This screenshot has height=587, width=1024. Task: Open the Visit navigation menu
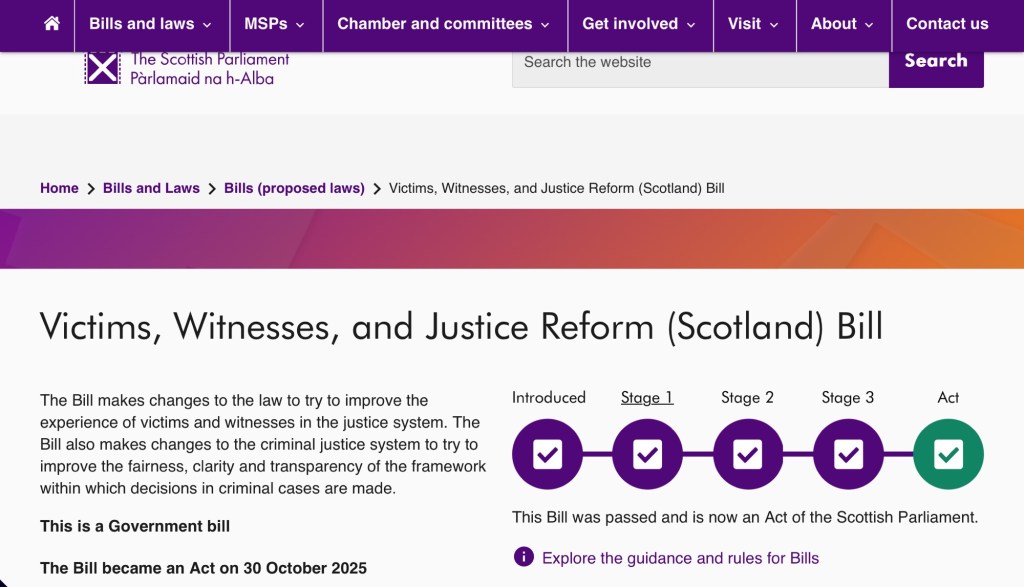(754, 24)
